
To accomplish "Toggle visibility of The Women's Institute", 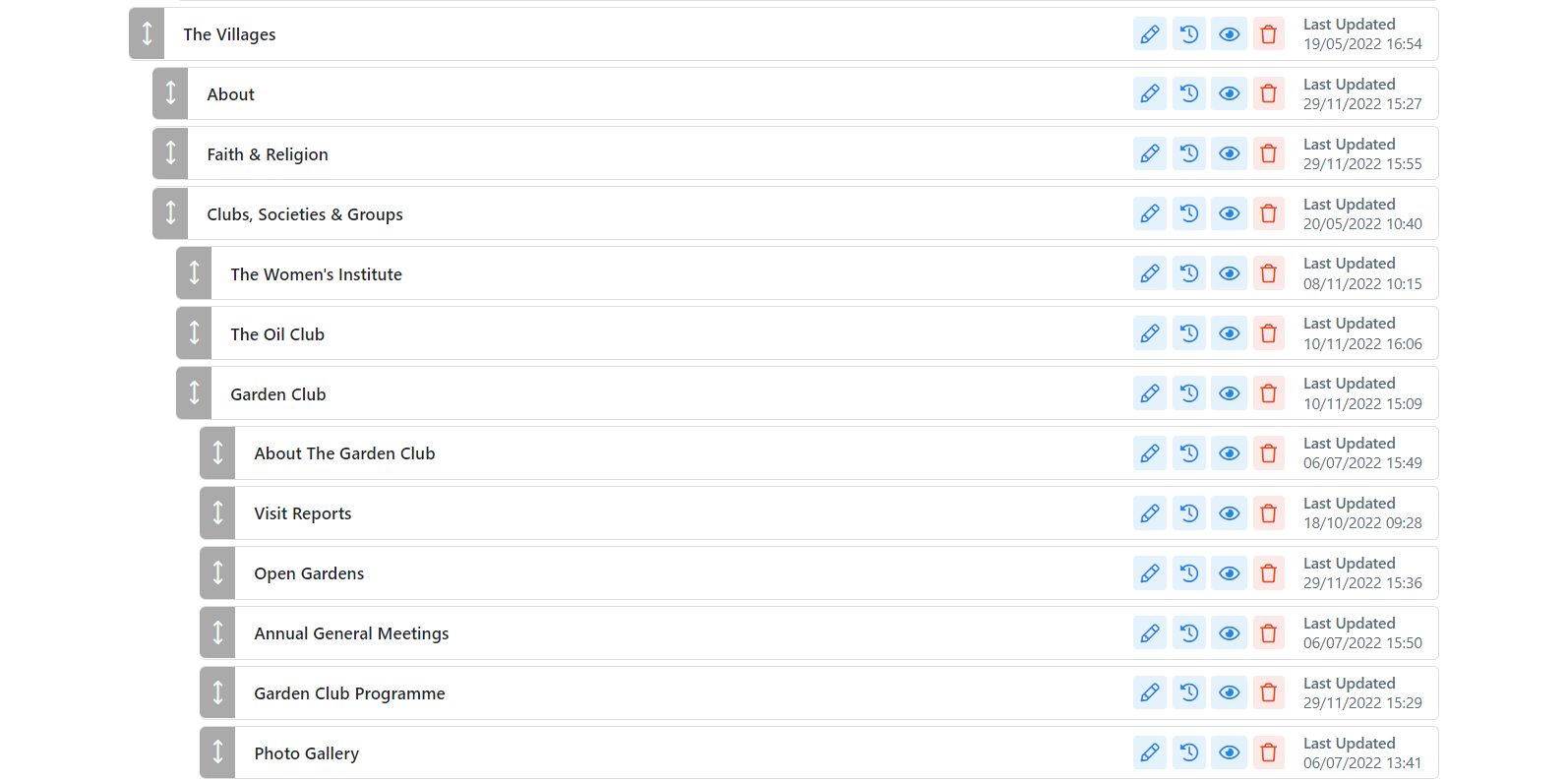I will click(1229, 274).
